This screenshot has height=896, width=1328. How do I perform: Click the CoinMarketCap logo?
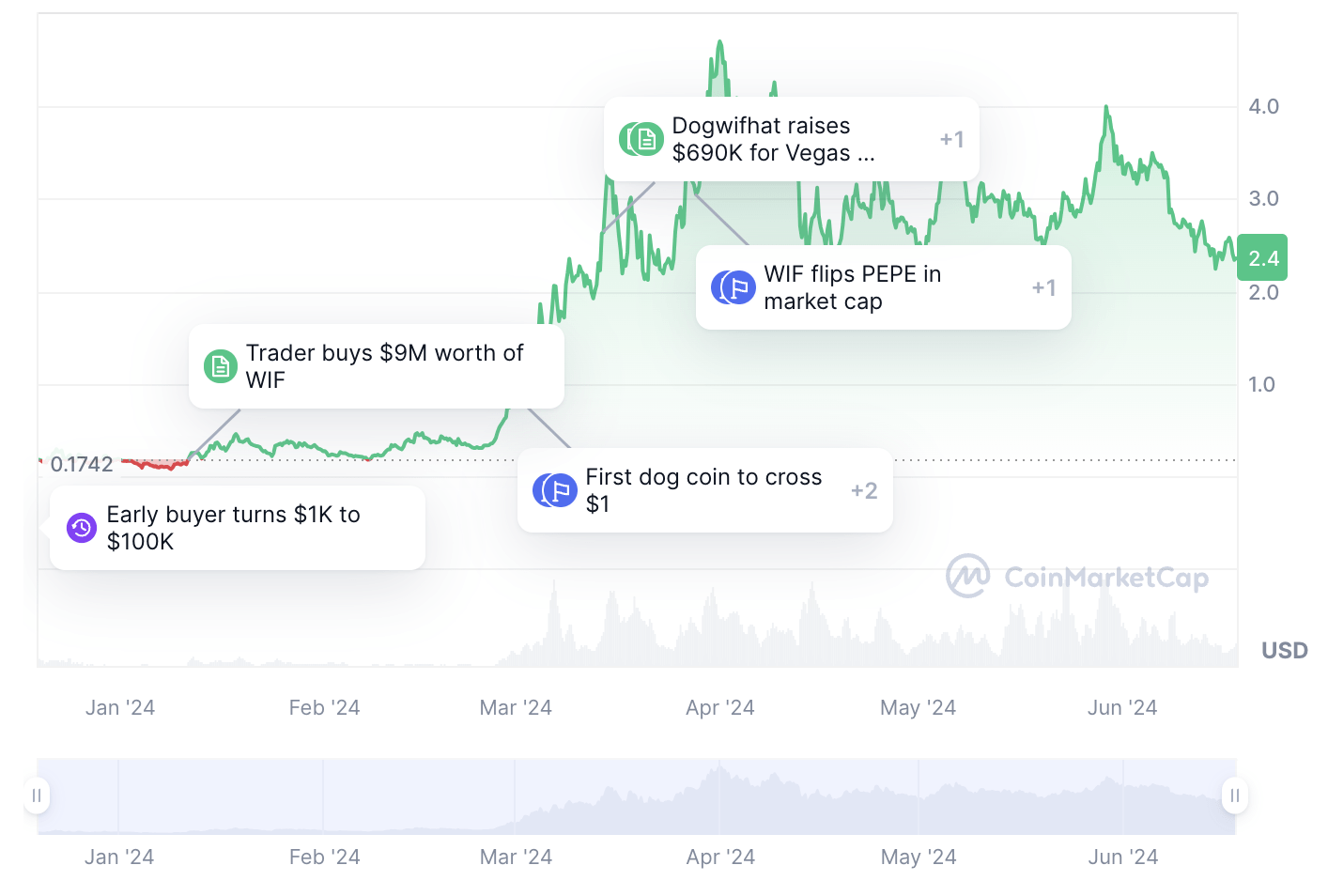click(x=1078, y=577)
